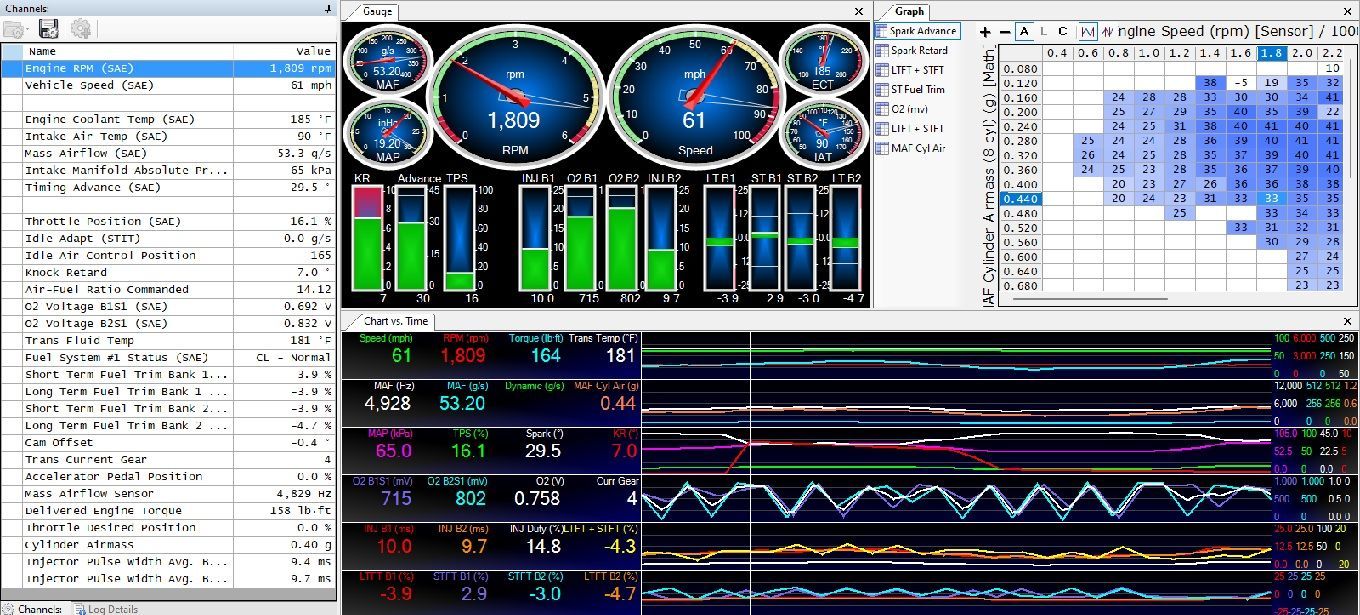1360x615 pixels.
Task: Choose the MAF Cyl Air table
Action: tap(917, 148)
